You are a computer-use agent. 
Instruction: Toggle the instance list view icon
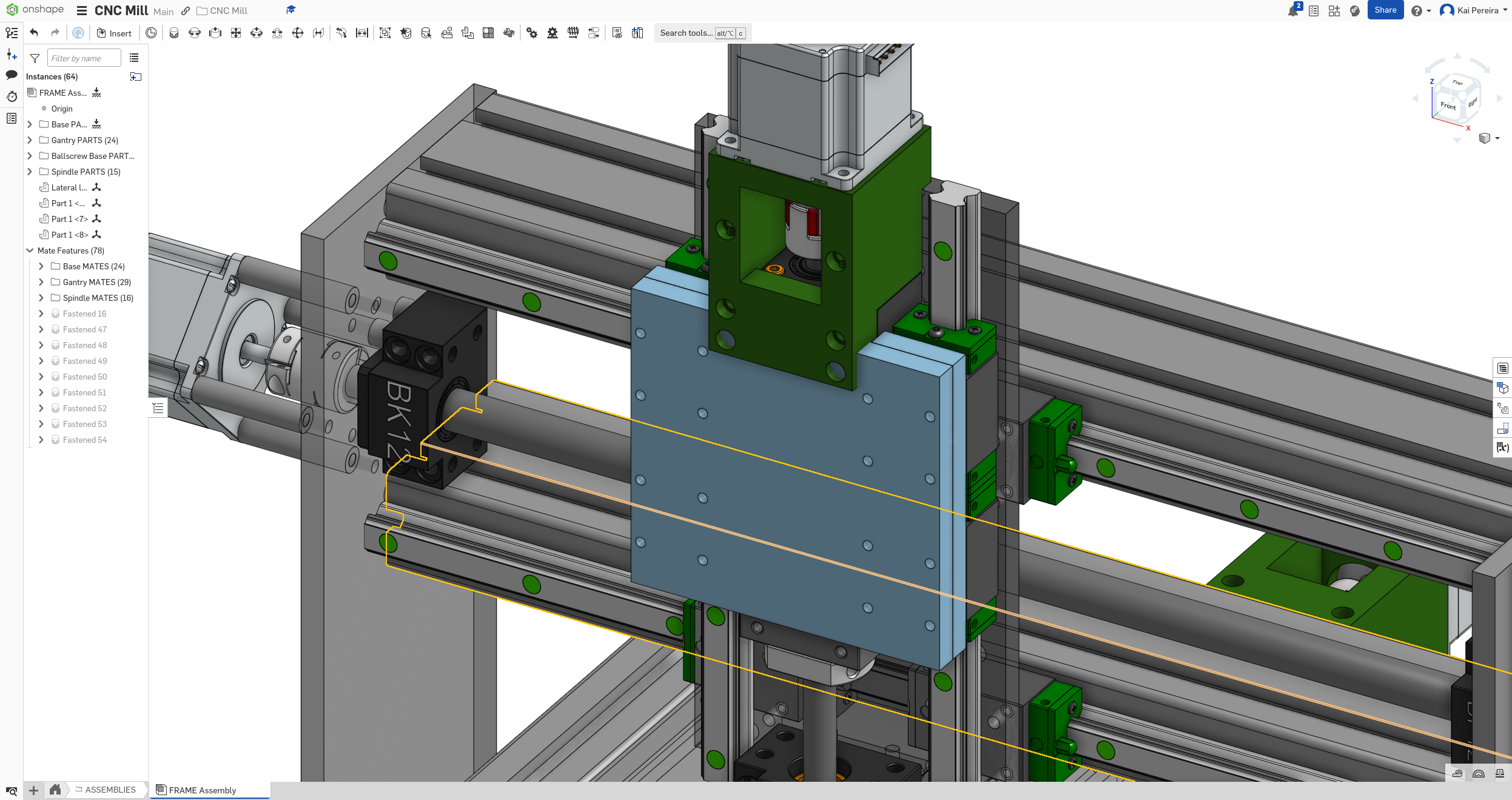(x=134, y=58)
